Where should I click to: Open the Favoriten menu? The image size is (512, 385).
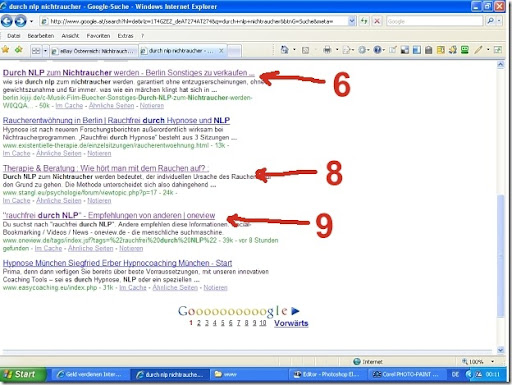coord(98,36)
